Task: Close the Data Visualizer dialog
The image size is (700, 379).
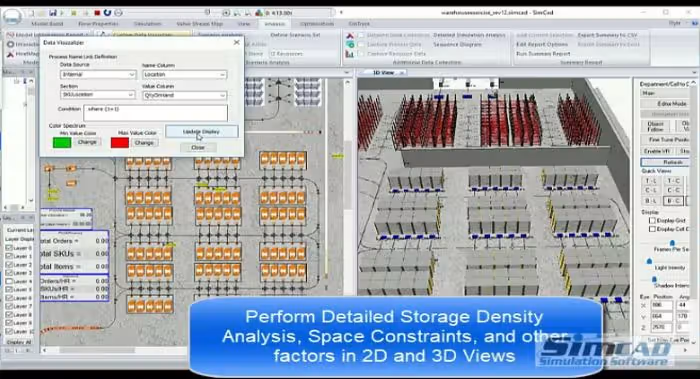Action: tap(237, 42)
